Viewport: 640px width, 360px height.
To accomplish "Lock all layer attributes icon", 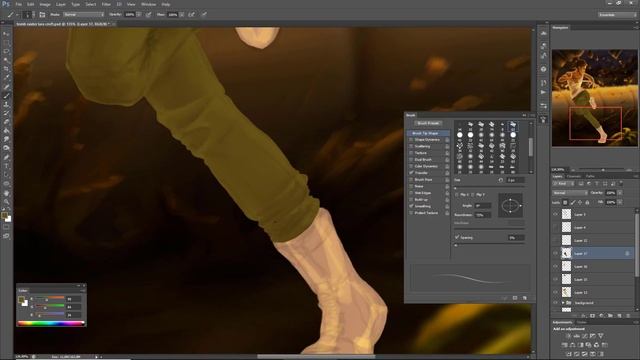I will (x=587, y=202).
